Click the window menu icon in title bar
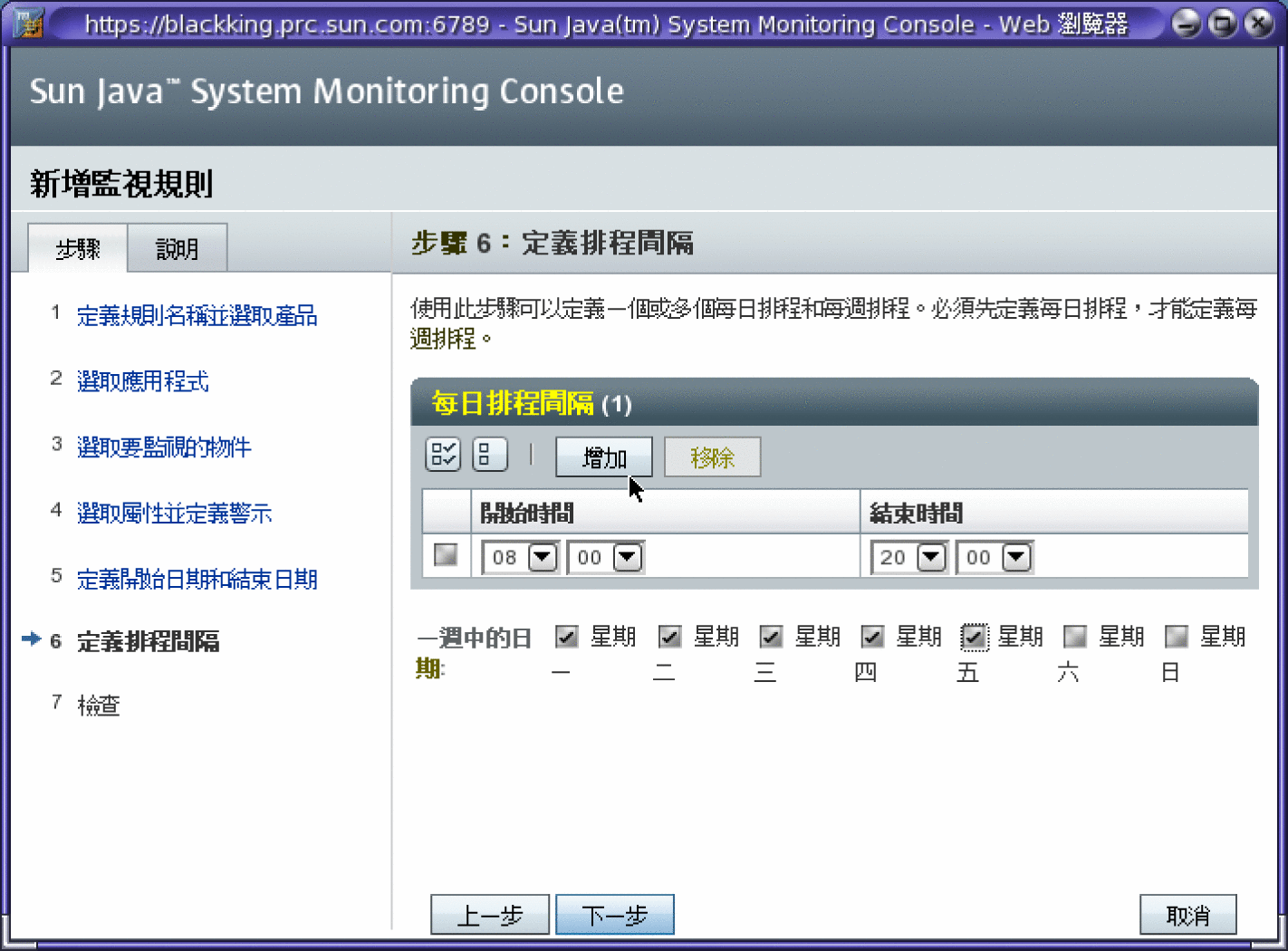This screenshot has height=951, width=1288. (28, 23)
